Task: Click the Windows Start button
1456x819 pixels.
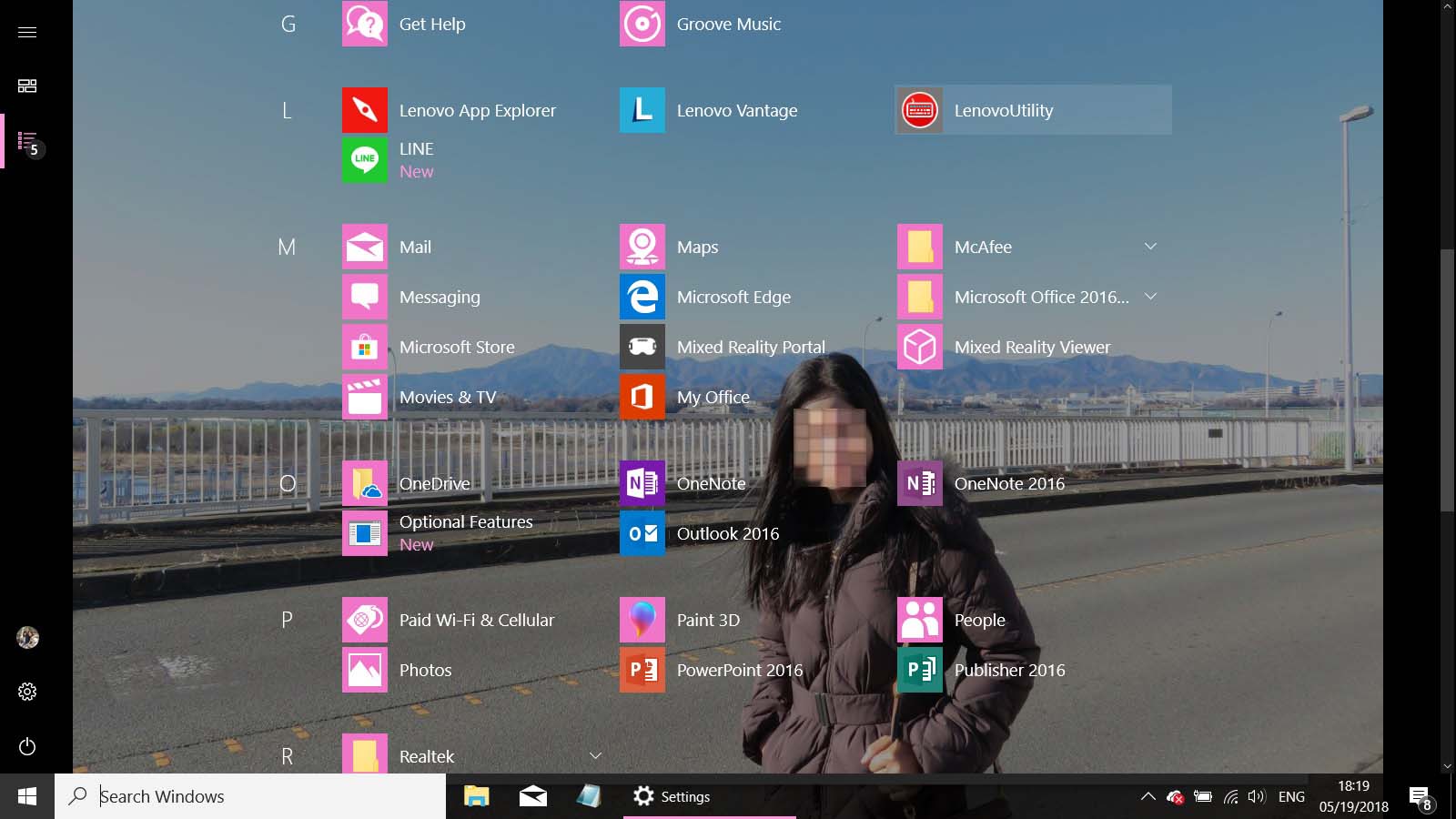Action: pos(27,796)
